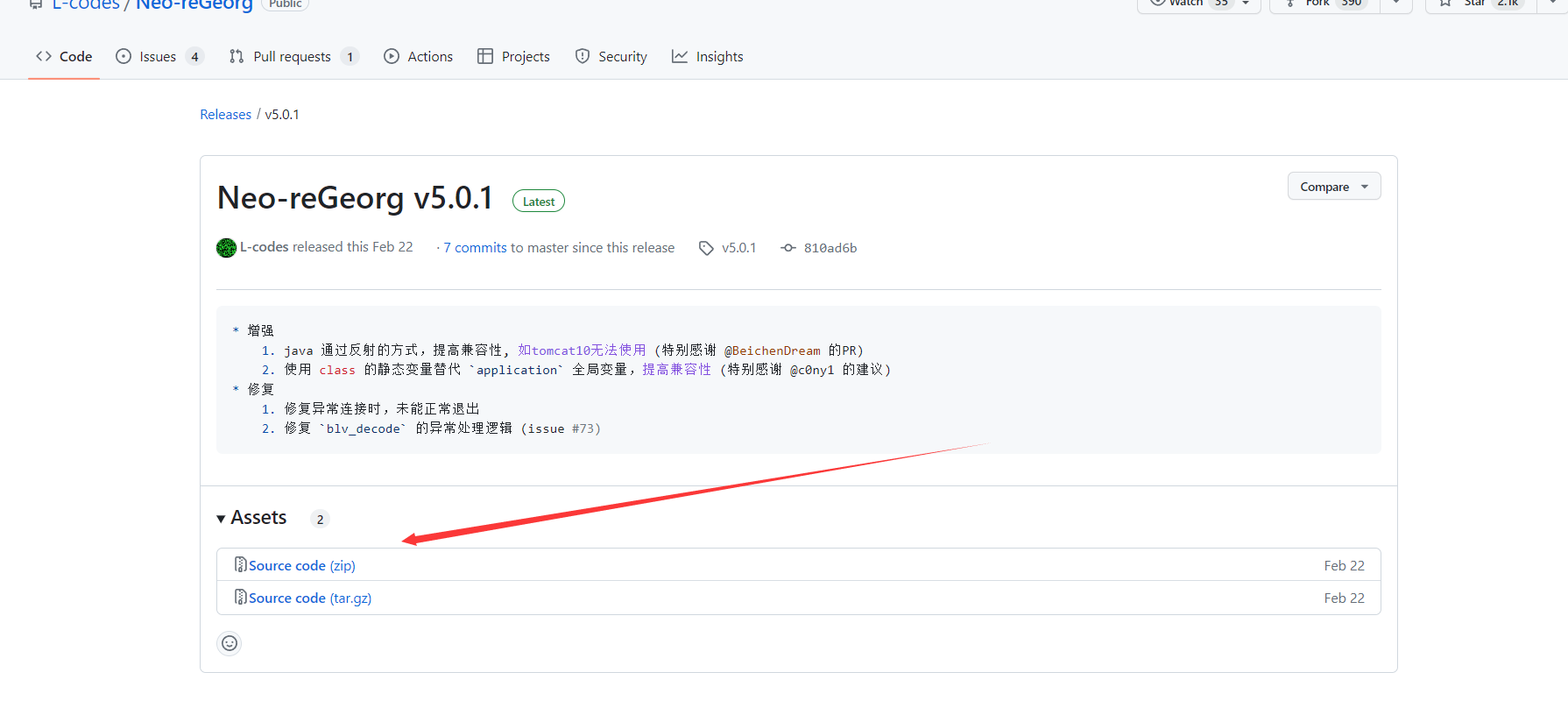Star the repository
This screenshot has height=708, width=1568.
1480,4
